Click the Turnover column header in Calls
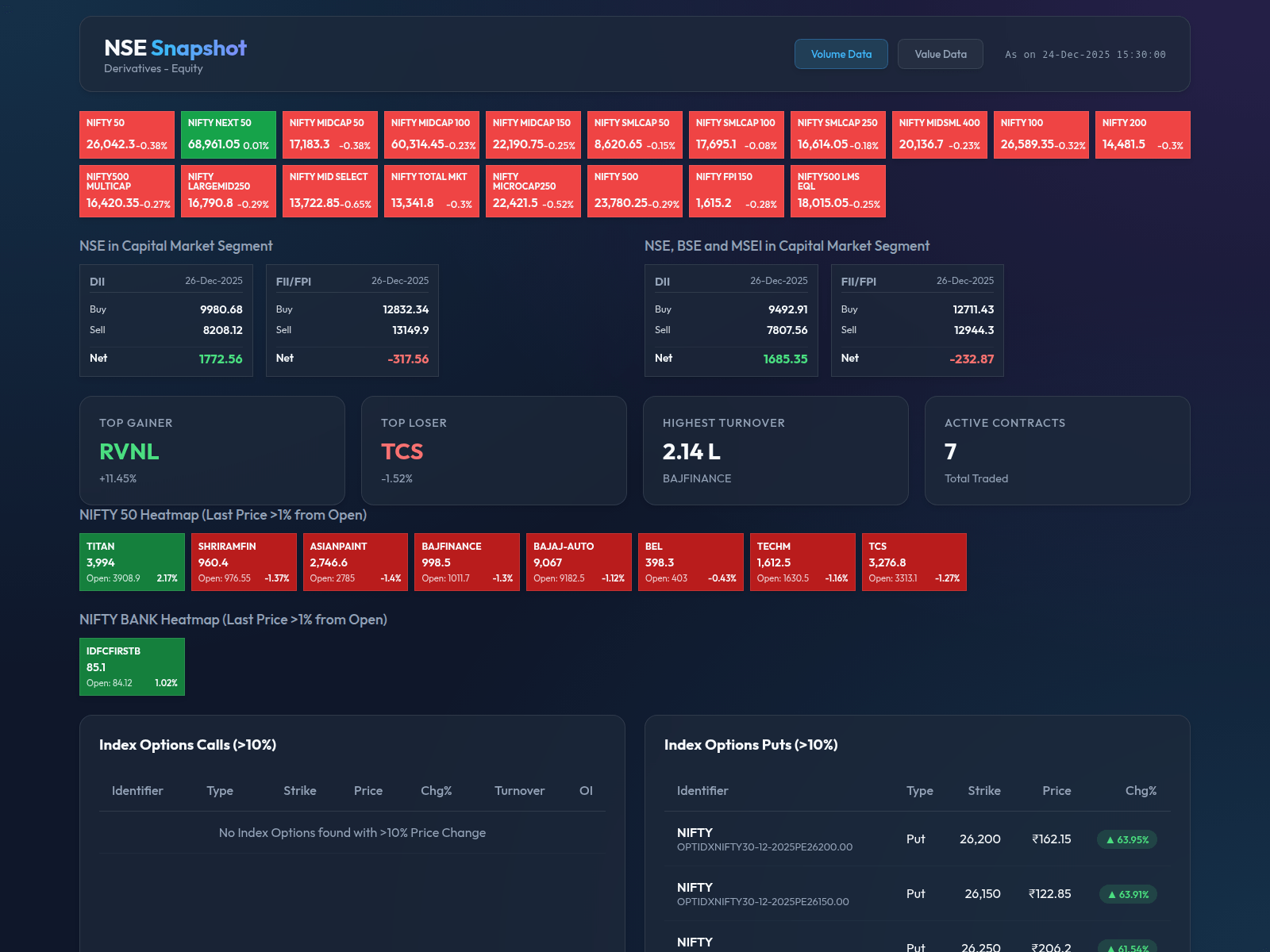 tap(519, 790)
